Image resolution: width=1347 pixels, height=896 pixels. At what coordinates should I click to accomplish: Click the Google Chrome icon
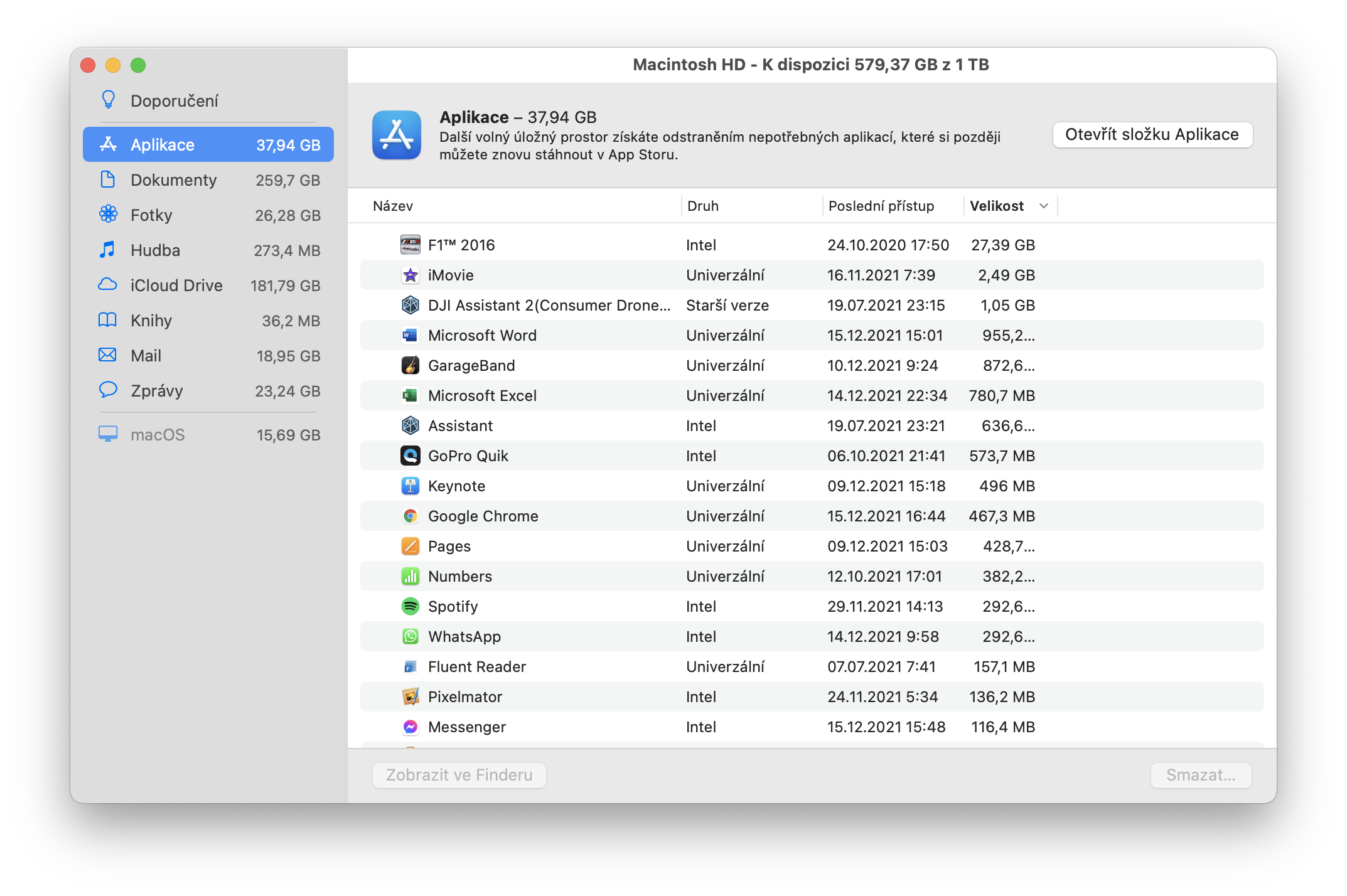tap(410, 516)
